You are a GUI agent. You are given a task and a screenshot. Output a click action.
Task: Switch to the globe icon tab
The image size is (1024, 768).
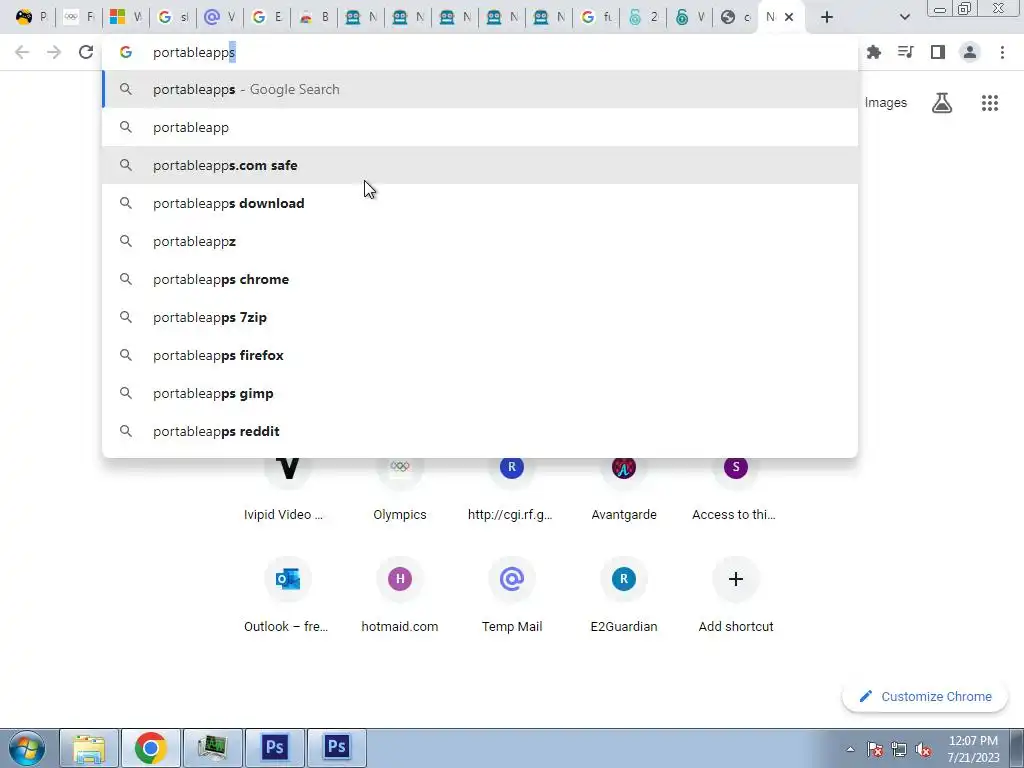click(735, 17)
